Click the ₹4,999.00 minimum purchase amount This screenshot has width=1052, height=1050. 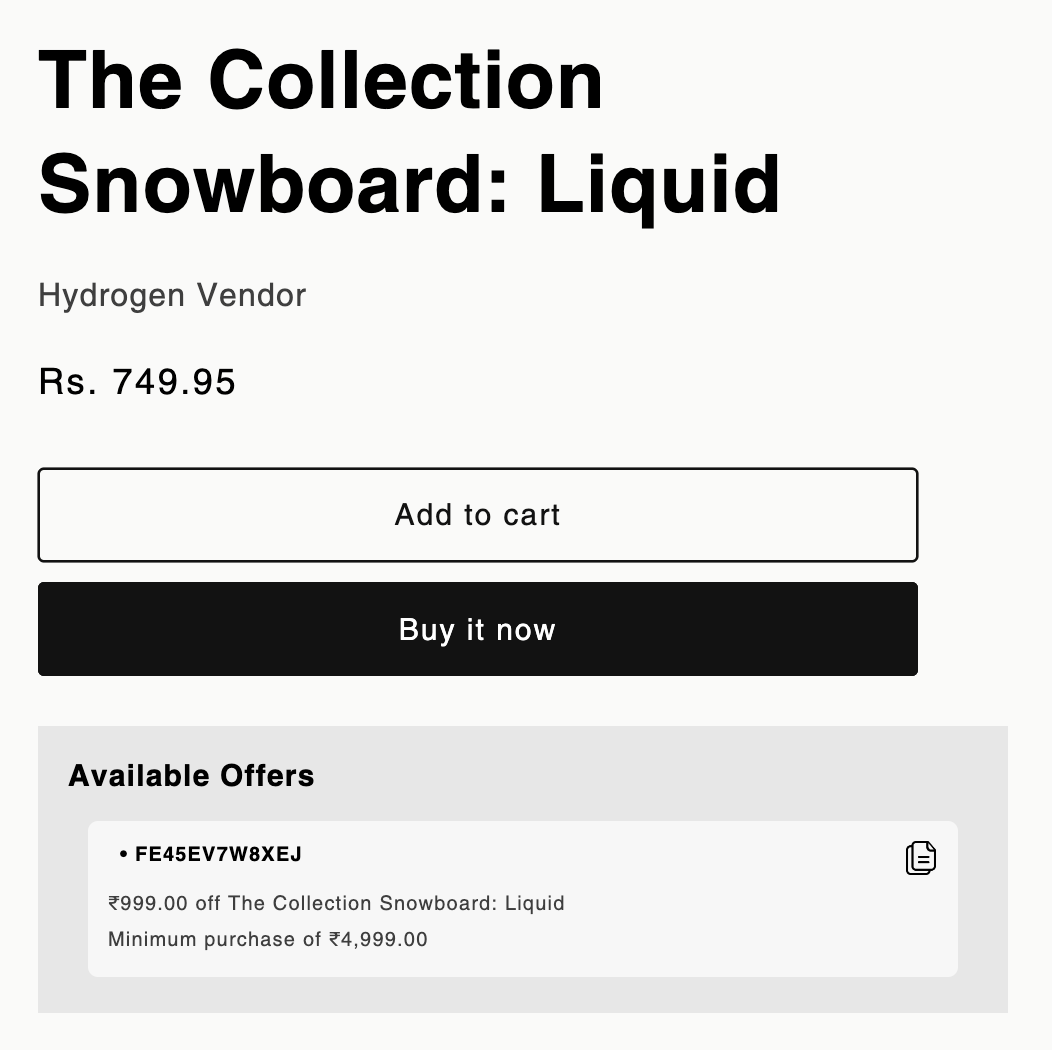coord(378,939)
